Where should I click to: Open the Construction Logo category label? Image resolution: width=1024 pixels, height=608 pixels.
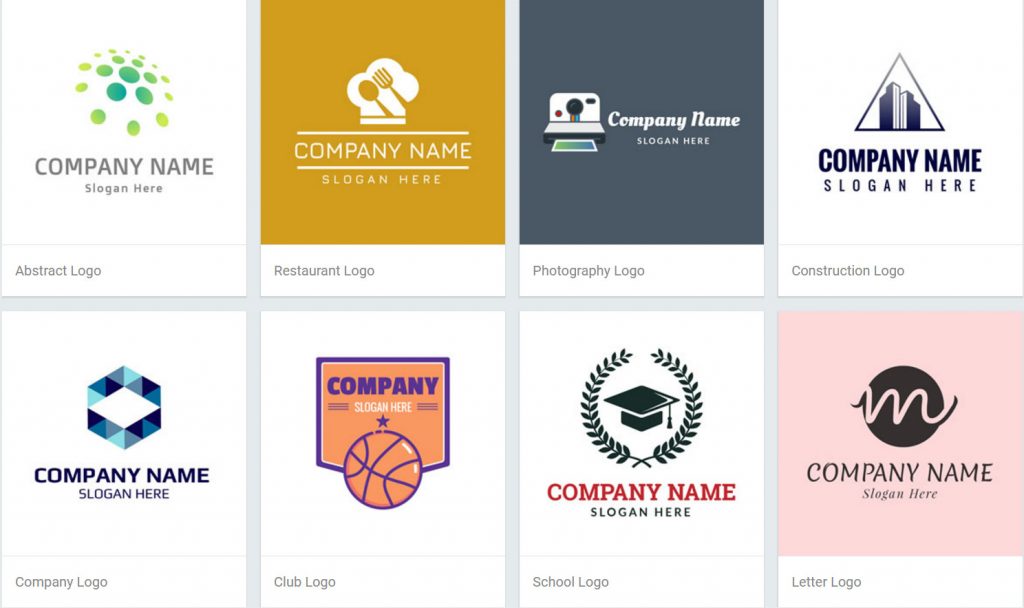coord(848,270)
